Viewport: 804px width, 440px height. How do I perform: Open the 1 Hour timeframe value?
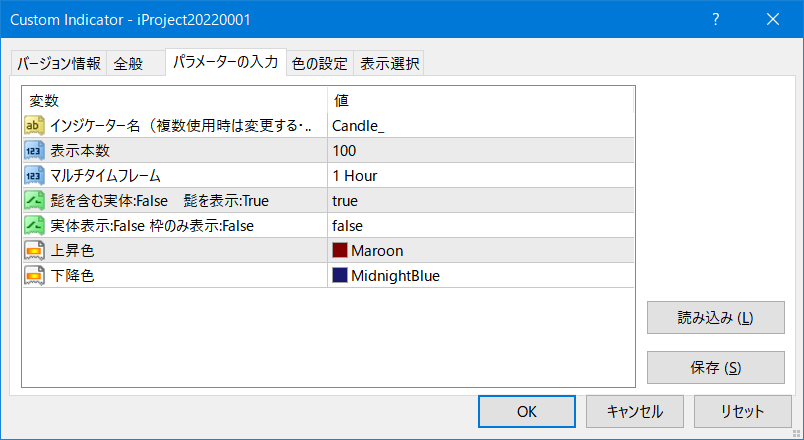point(480,176)
